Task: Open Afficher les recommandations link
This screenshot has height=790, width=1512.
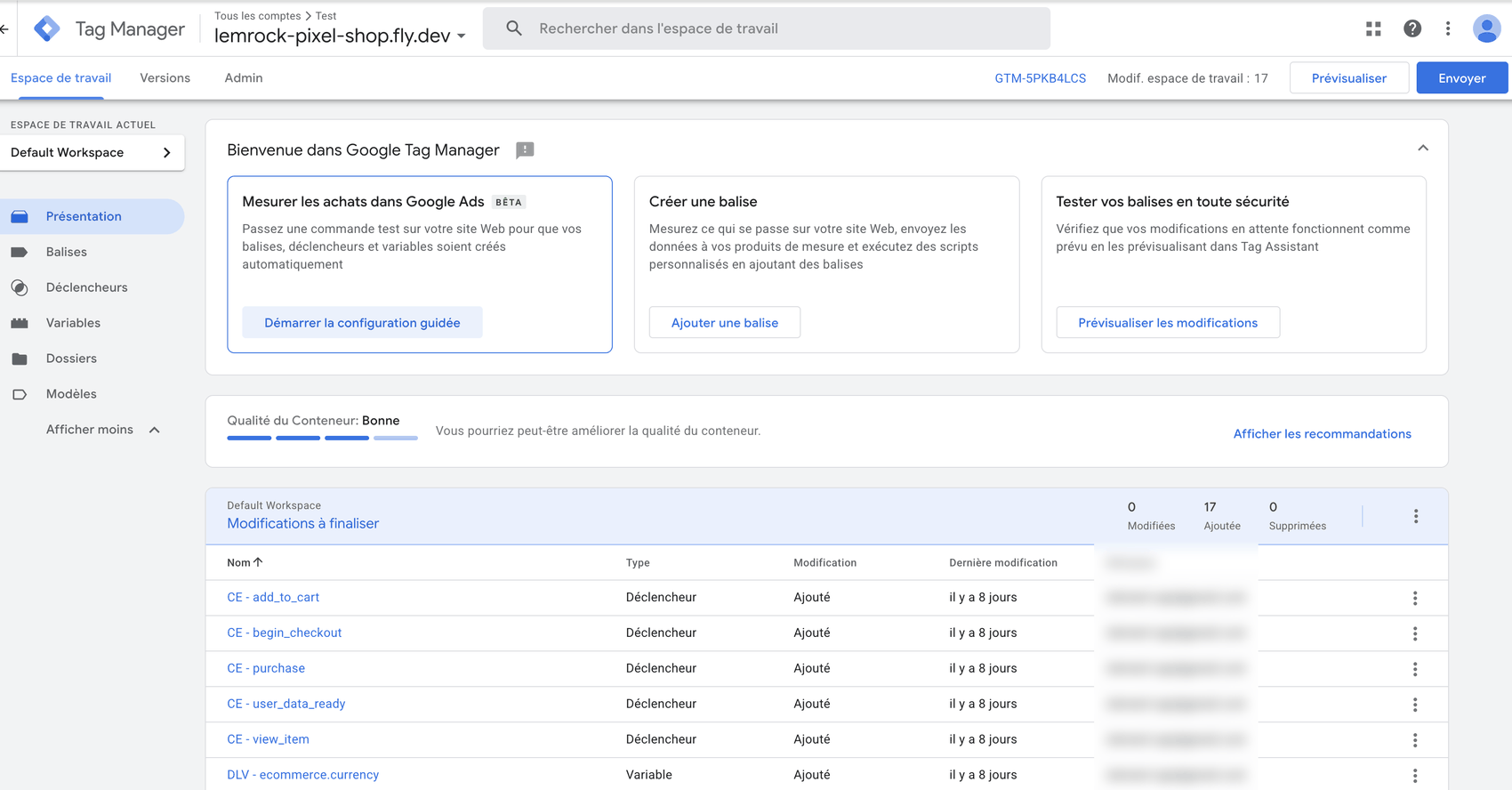Action: [x=1322, y=434]
